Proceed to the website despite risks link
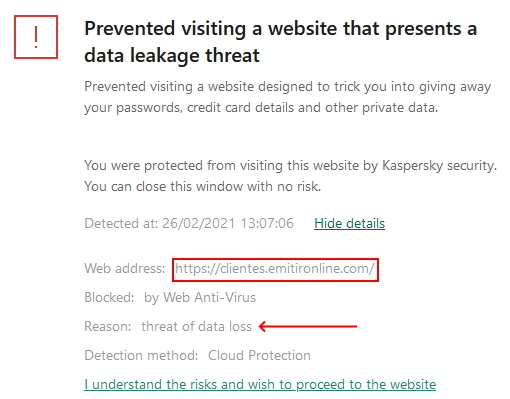This screenshot has width=510, height=399. [x=260, y=384]
